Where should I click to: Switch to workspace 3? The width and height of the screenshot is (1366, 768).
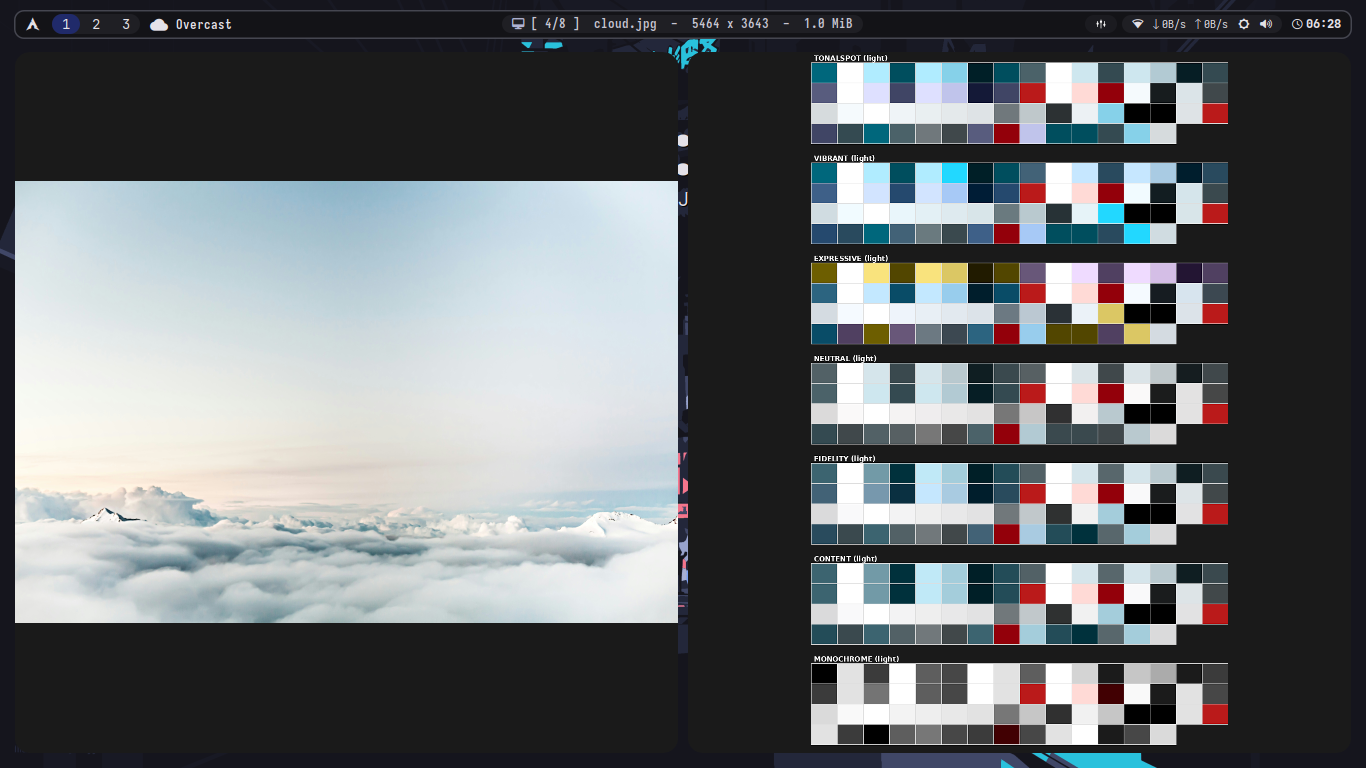click(x=125, y=23)
